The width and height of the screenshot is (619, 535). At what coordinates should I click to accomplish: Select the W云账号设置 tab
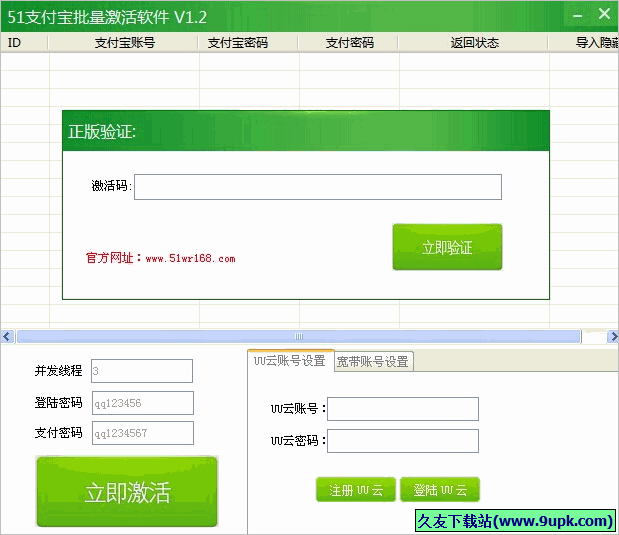291,360
